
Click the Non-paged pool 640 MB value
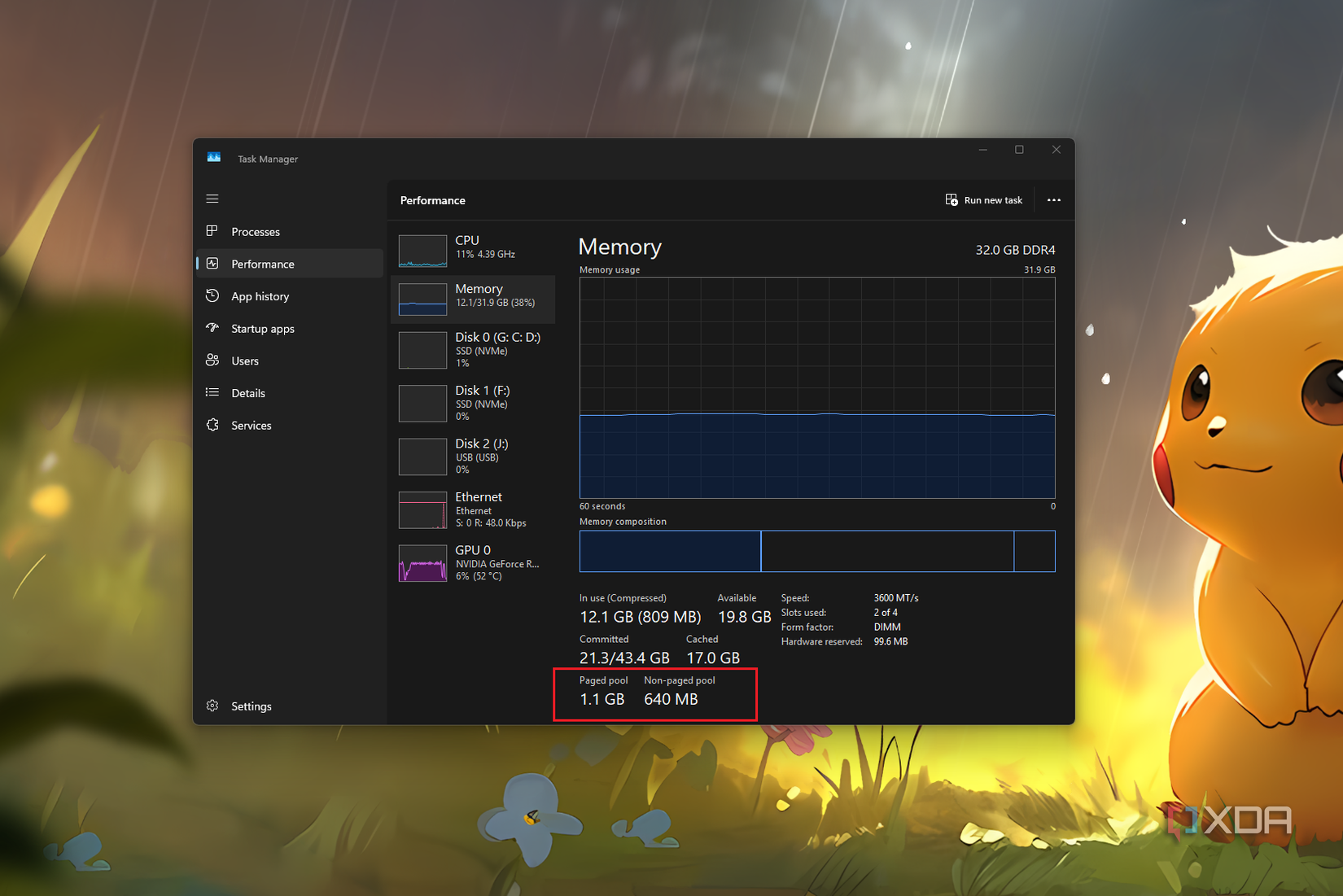coord(671,699)
